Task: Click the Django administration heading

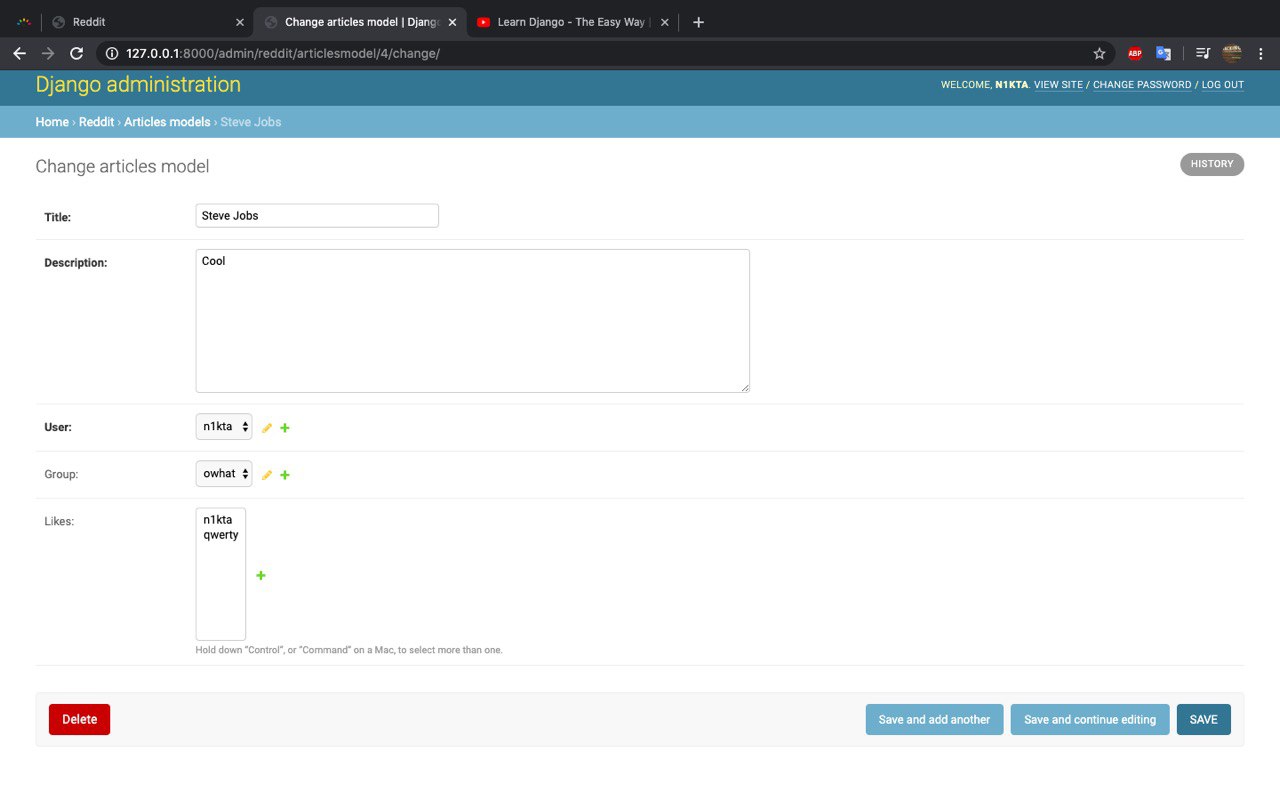Action: (138, 85)
